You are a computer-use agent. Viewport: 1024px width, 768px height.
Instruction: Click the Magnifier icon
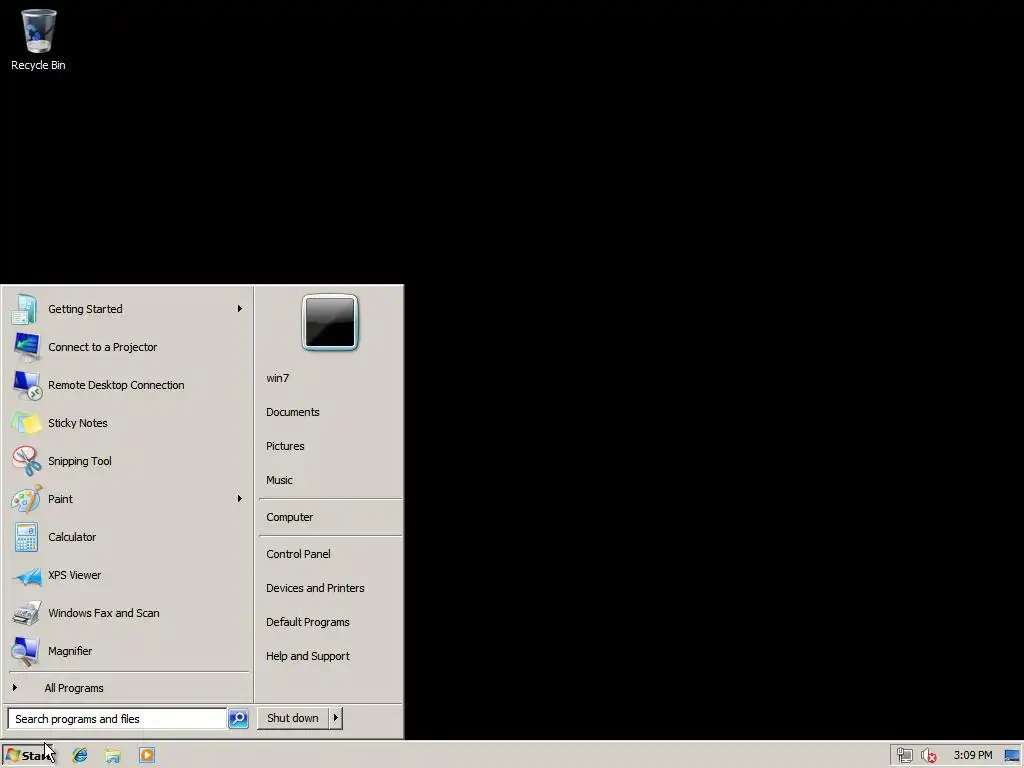(26, 651)
